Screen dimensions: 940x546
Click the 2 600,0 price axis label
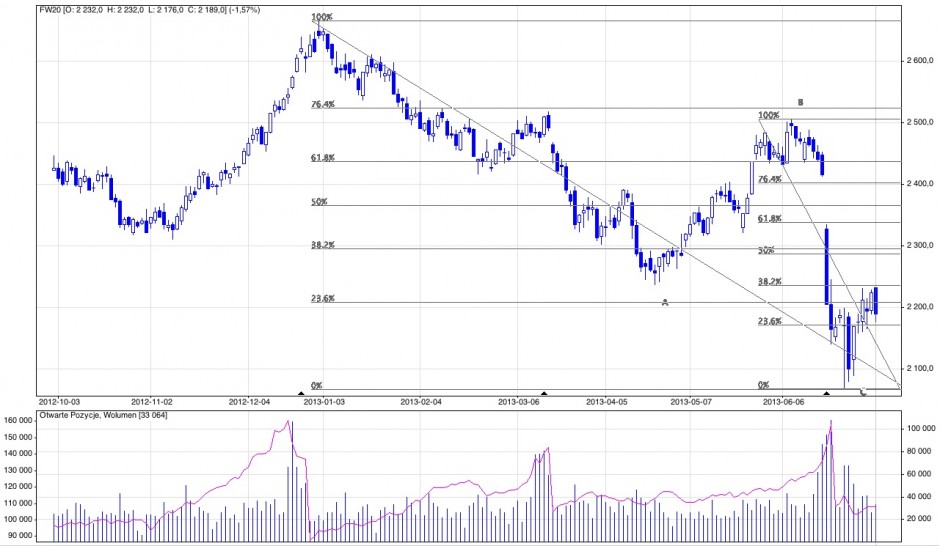pos(919,61)
